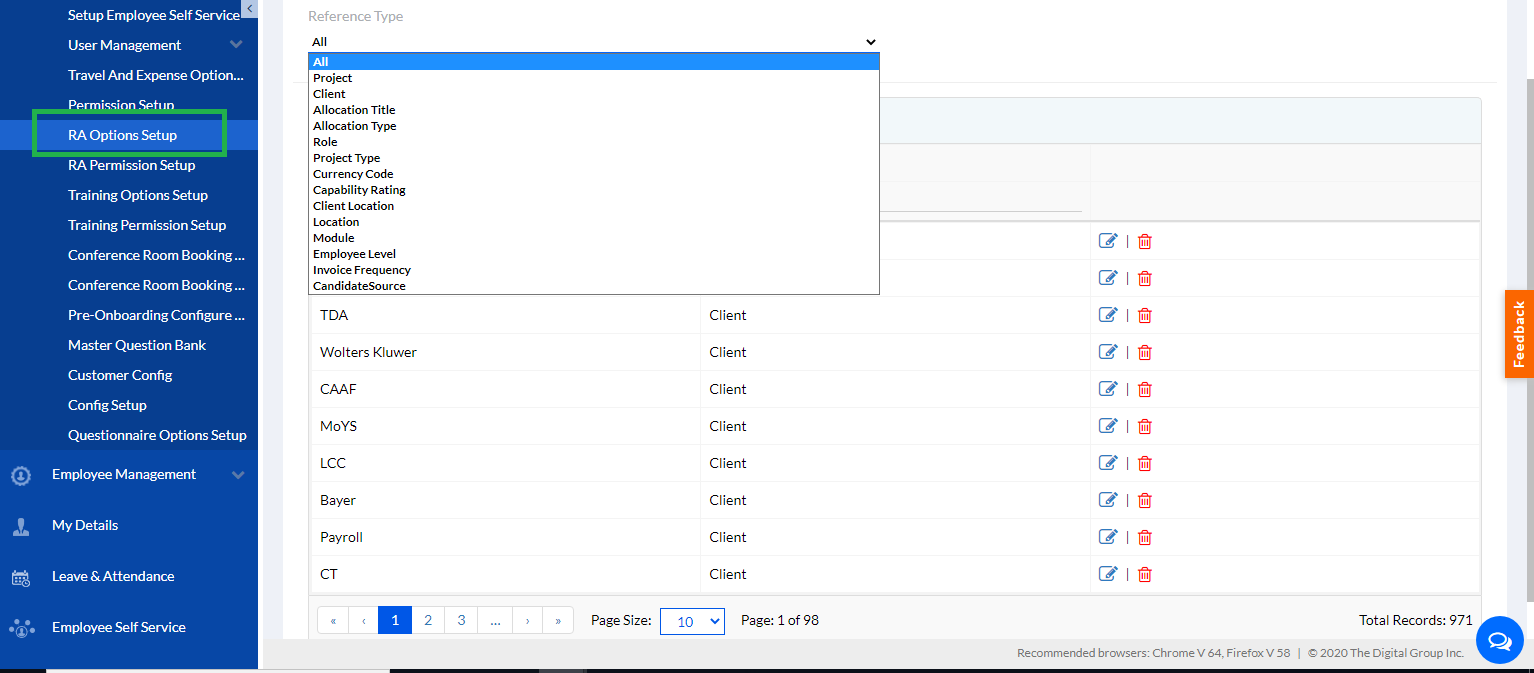Viewport: 1534px width, 673px height.
Task: Open RA Permission Setup menu item
Action: coord(131,165)
